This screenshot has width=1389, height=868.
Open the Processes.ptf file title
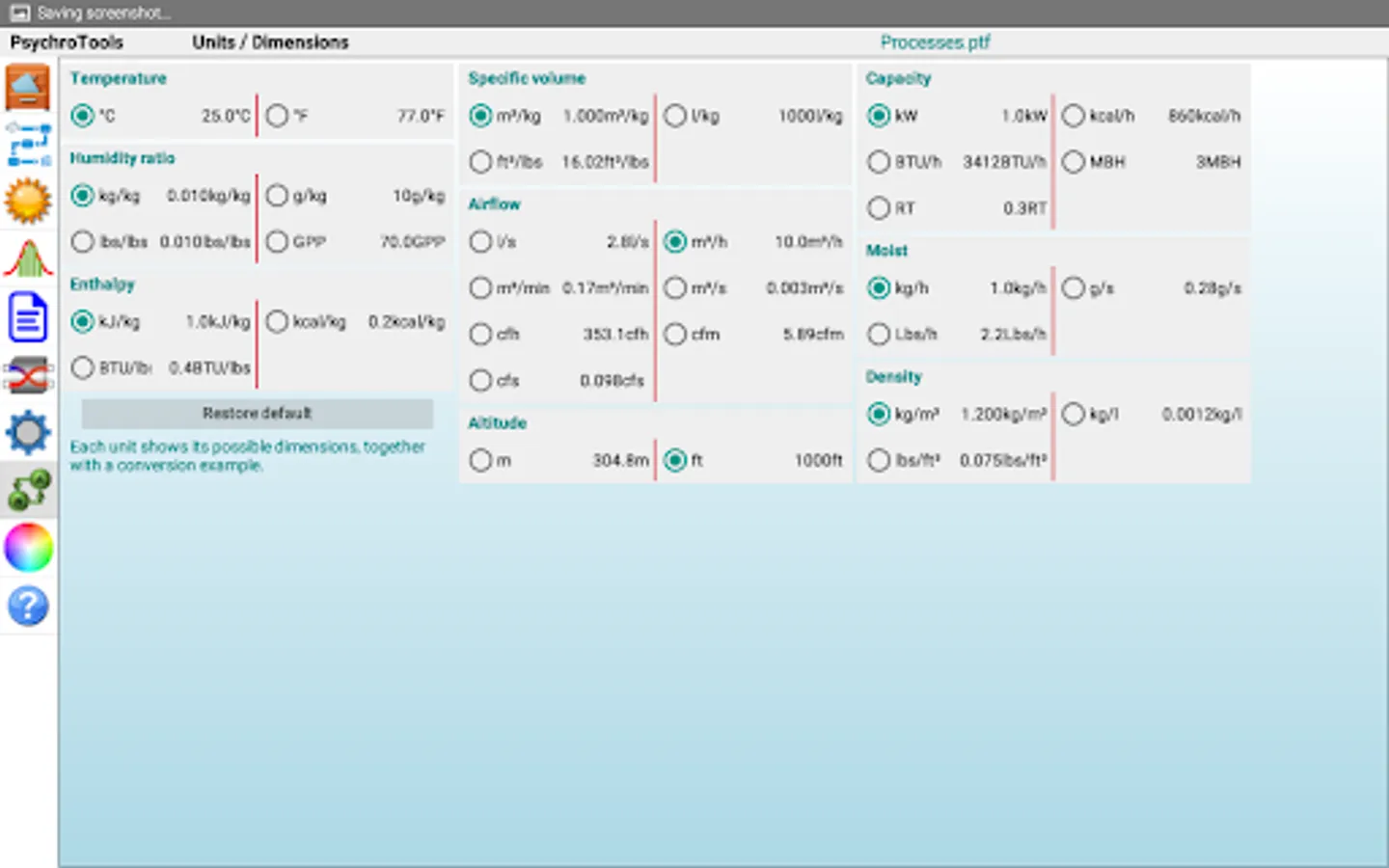935,42
